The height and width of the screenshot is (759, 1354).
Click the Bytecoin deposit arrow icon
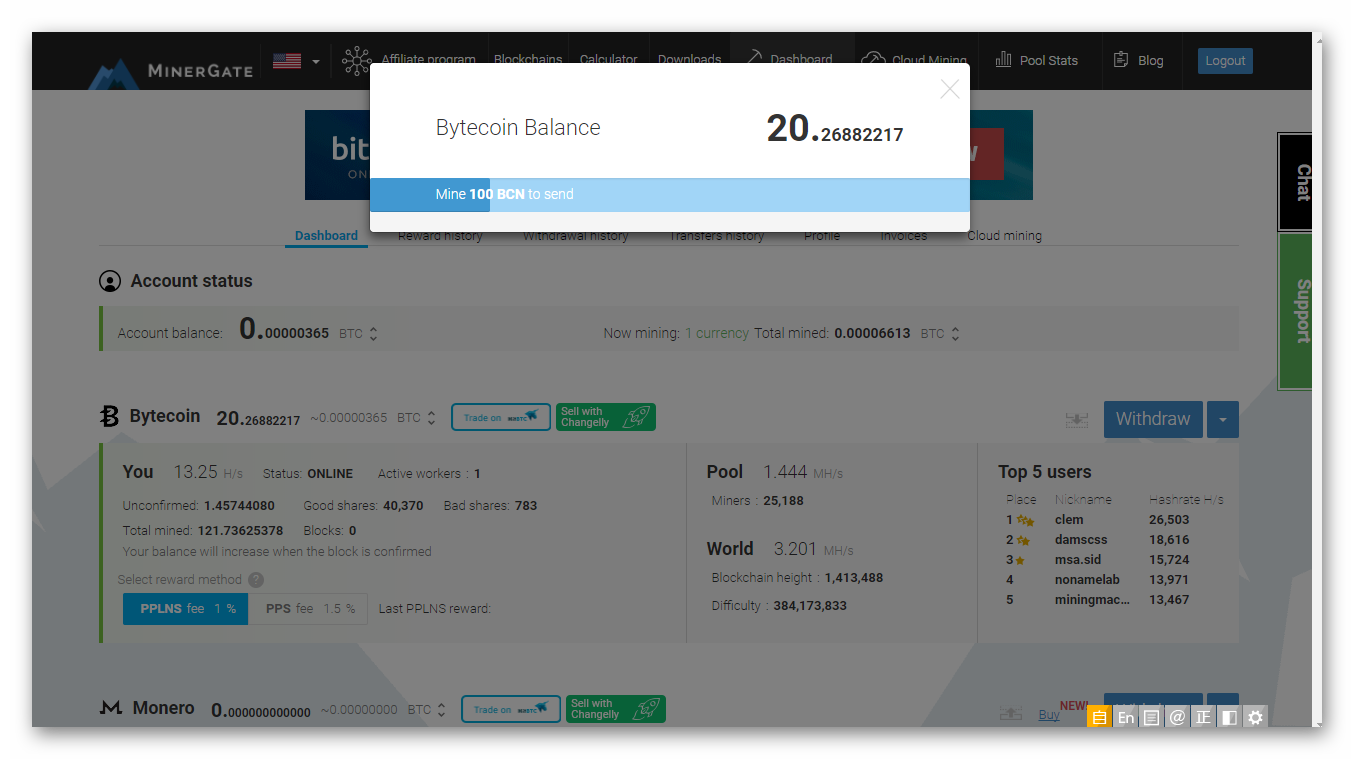click(x=1076, y=420)
